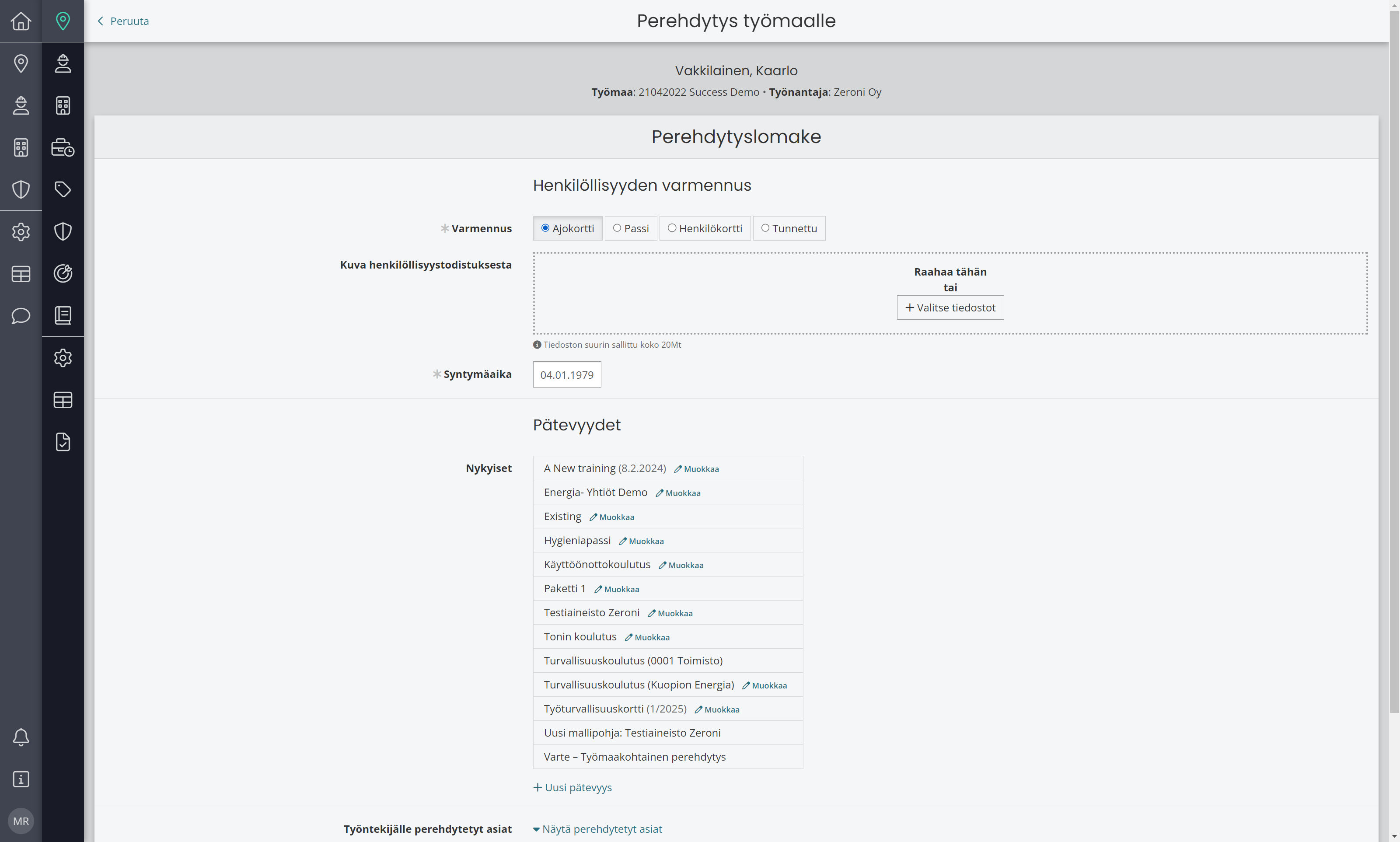Click the page vertical scrollbar
The image size is (1400, 842).
1394,363
